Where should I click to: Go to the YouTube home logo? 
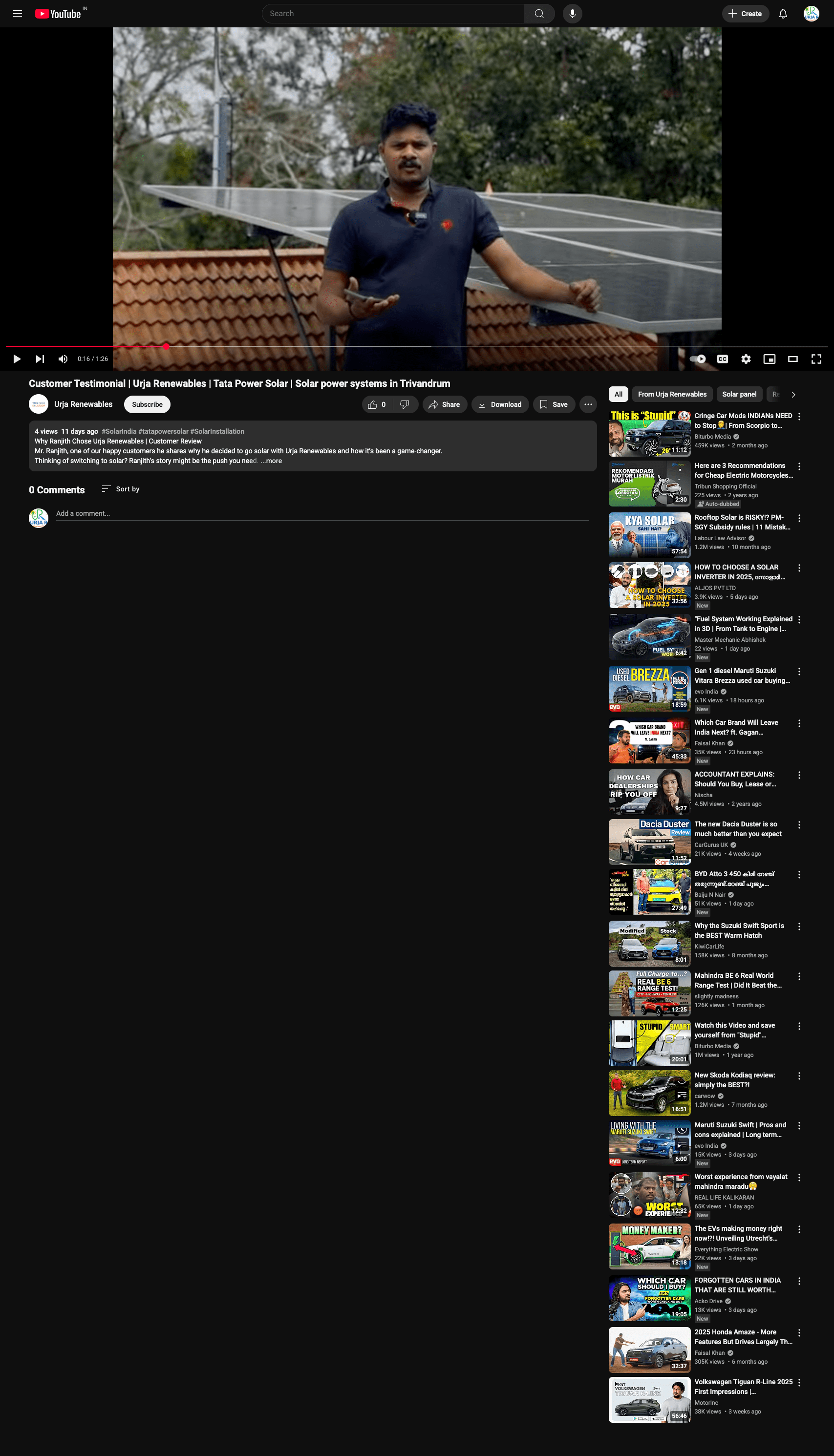click(x=58, y=14)
